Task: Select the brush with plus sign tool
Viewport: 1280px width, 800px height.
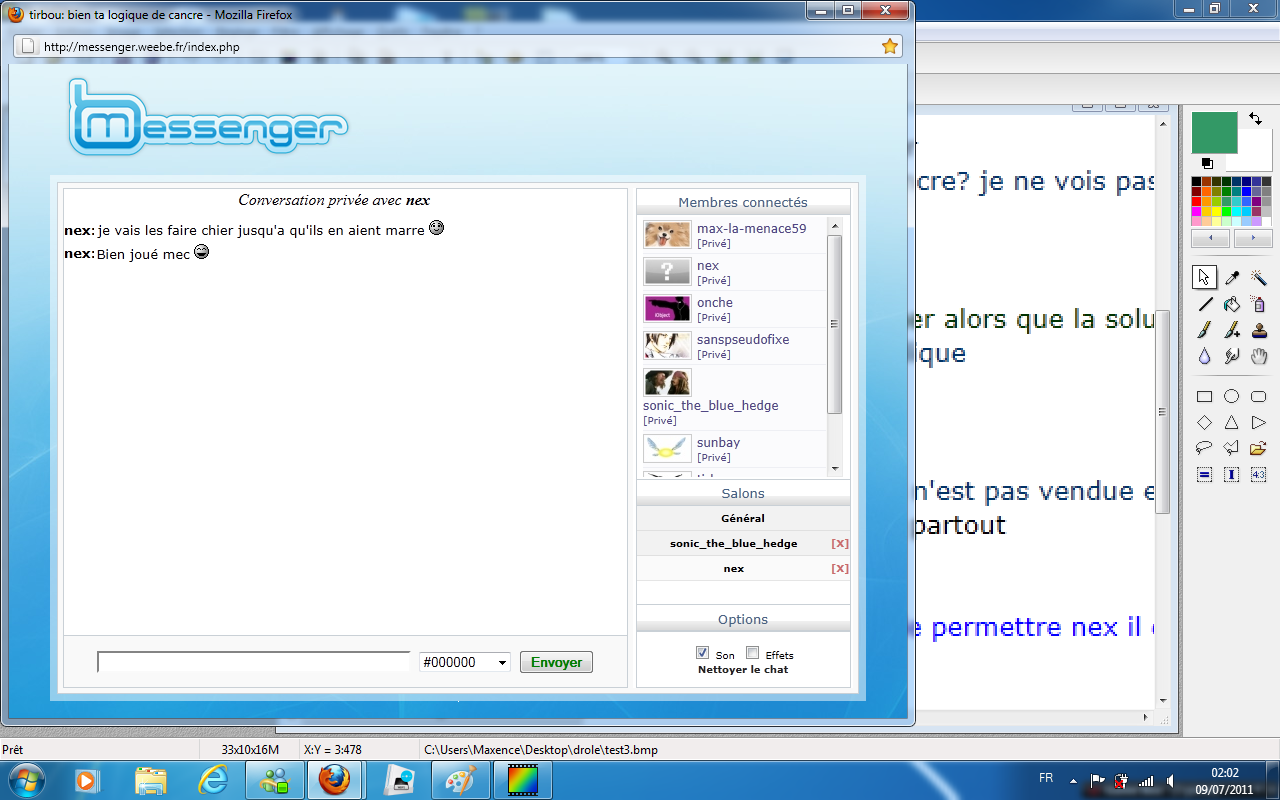Action: tap(1232, 330)
